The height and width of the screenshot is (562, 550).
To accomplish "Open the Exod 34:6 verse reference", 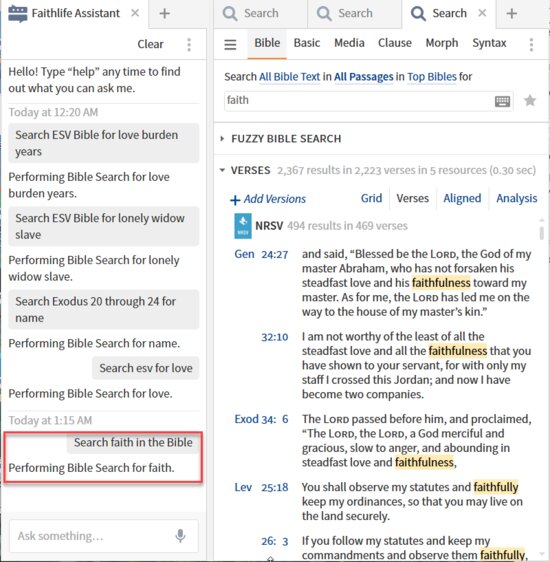I will point(261,419).
